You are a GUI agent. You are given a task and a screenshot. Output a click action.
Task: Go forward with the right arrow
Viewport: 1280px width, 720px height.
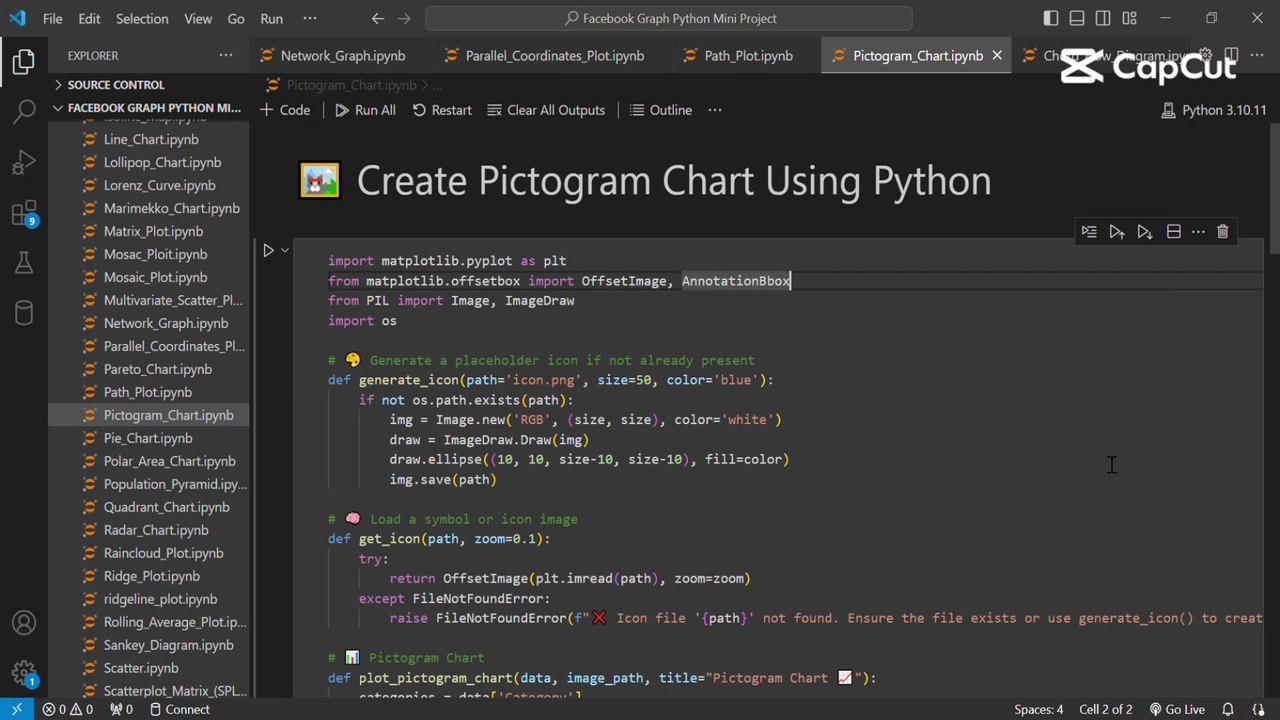point(403,18)
